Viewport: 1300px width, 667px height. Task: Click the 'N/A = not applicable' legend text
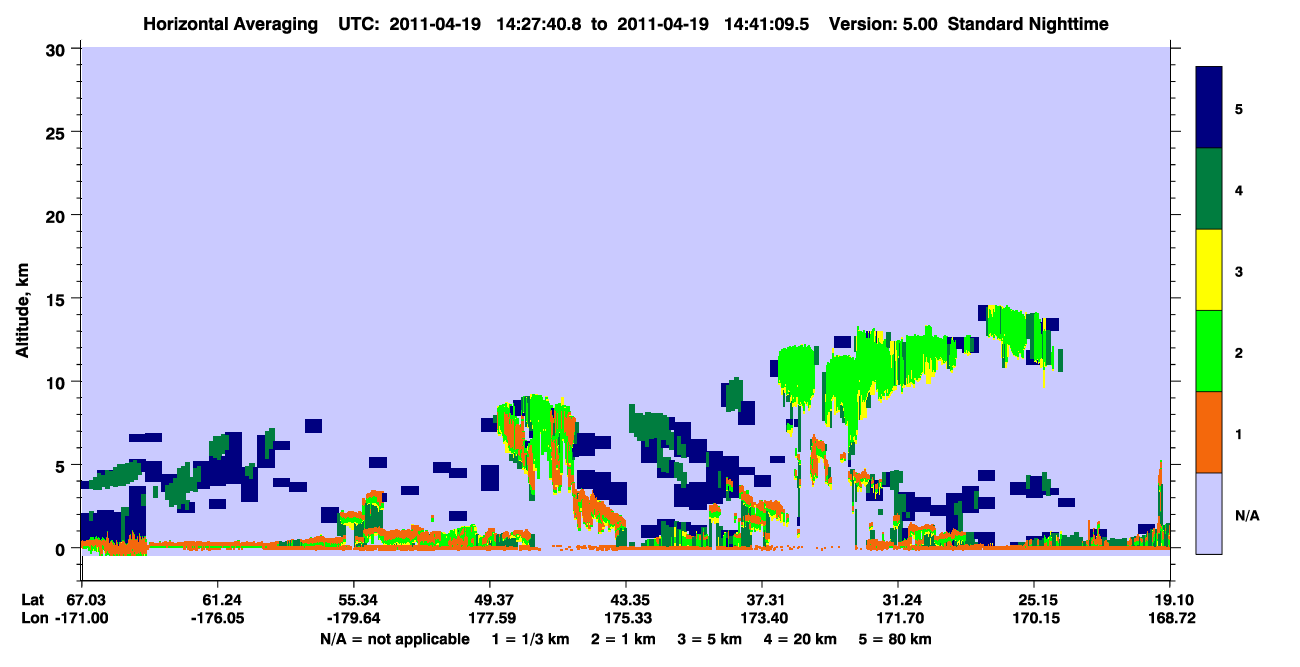click(x=395, y=639)
